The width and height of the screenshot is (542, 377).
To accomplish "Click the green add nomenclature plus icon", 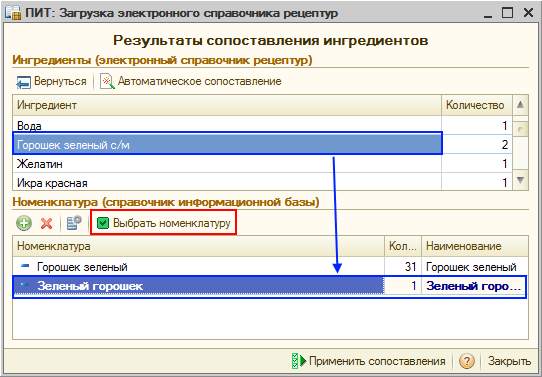I will tap(24, 223).
